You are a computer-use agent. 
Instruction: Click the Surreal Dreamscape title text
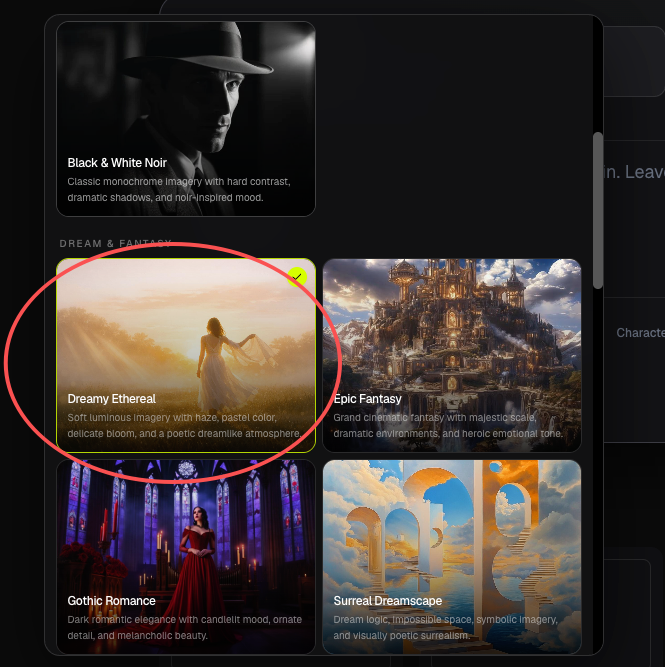388,601
